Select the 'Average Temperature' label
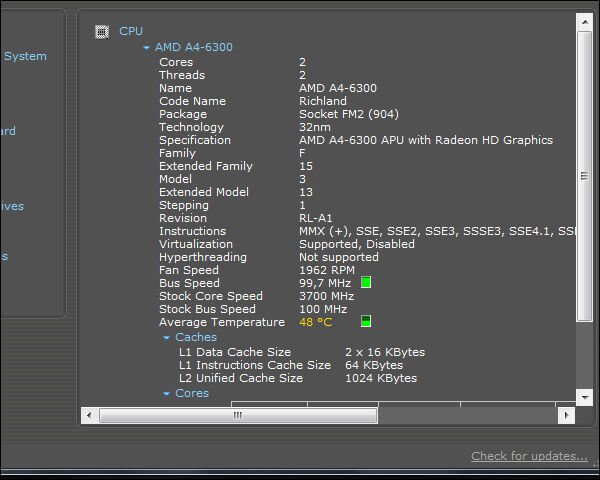 coord(222,322)
